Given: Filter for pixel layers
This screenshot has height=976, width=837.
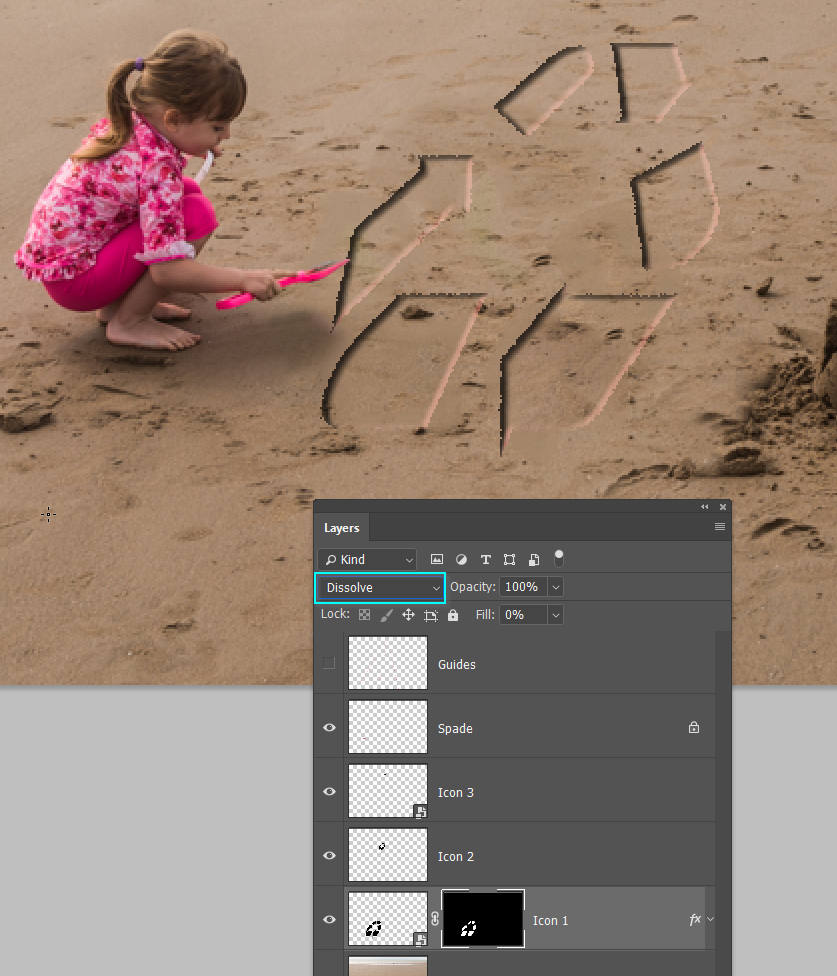Looking at the screenshot, I should tap(436, 559).
